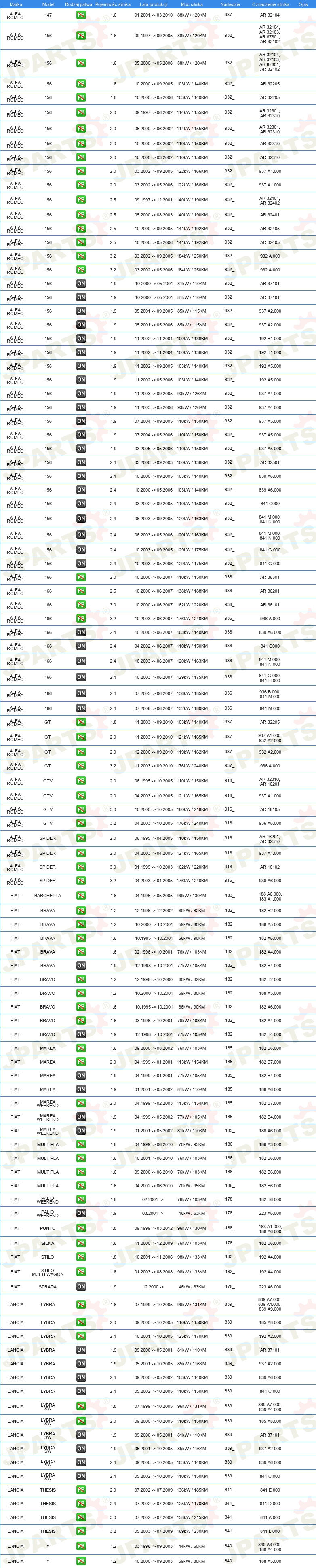Viewport: 316px width, 1568px height.
Task: Click petrol icon in Alfa 166 2.5 row
Action: (81, 591)
